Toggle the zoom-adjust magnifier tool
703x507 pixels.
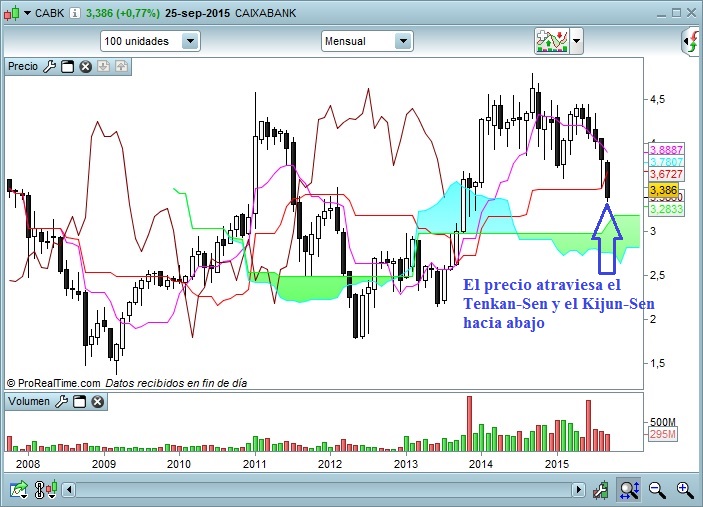[629, 490]
